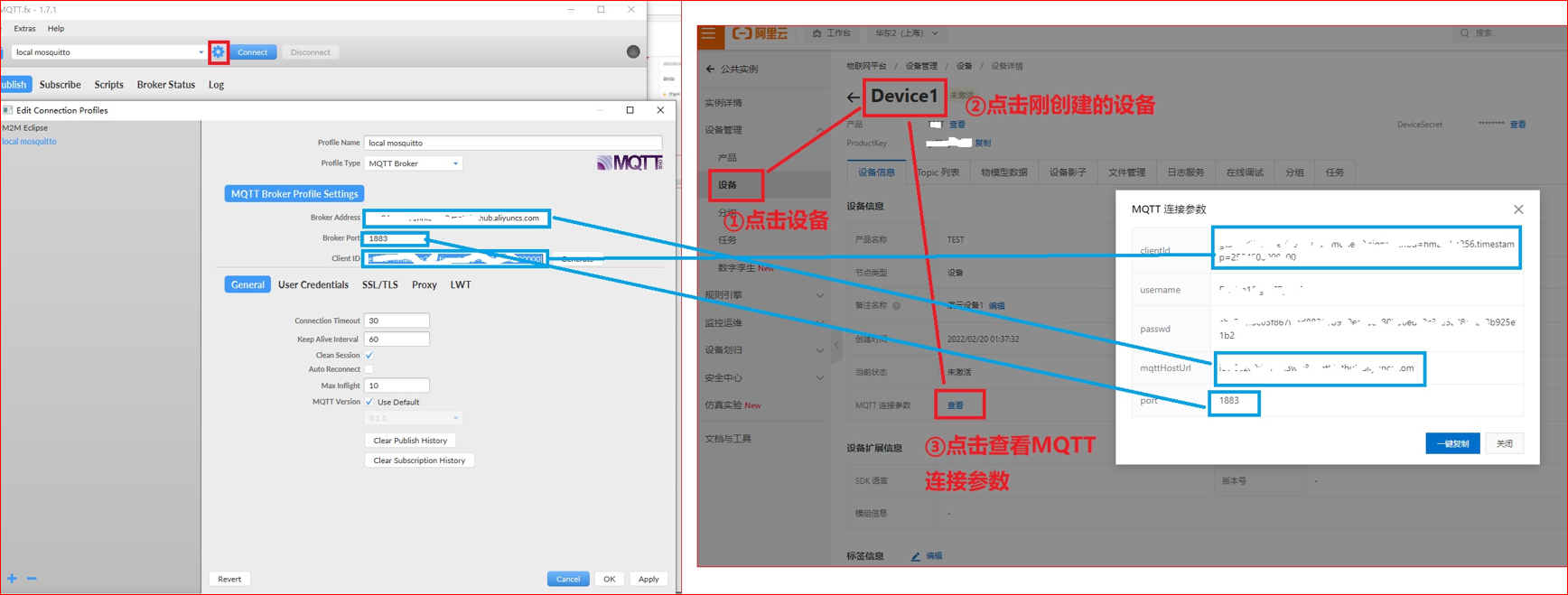Click the back arrow beside Device1
This screenshot has width=1568, height=595.
point(854,98)
